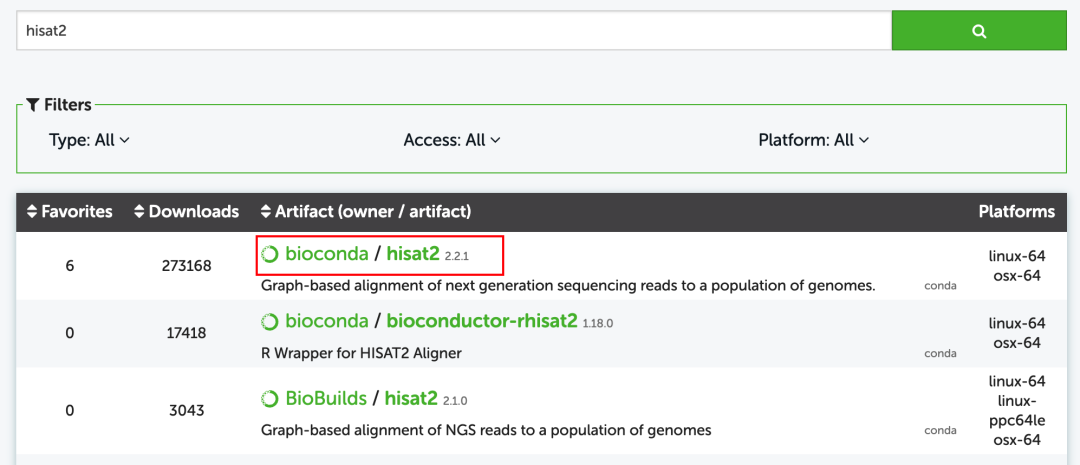
Task: Open the hisat2 2.2.1 package link
Action: click(413, 255)
